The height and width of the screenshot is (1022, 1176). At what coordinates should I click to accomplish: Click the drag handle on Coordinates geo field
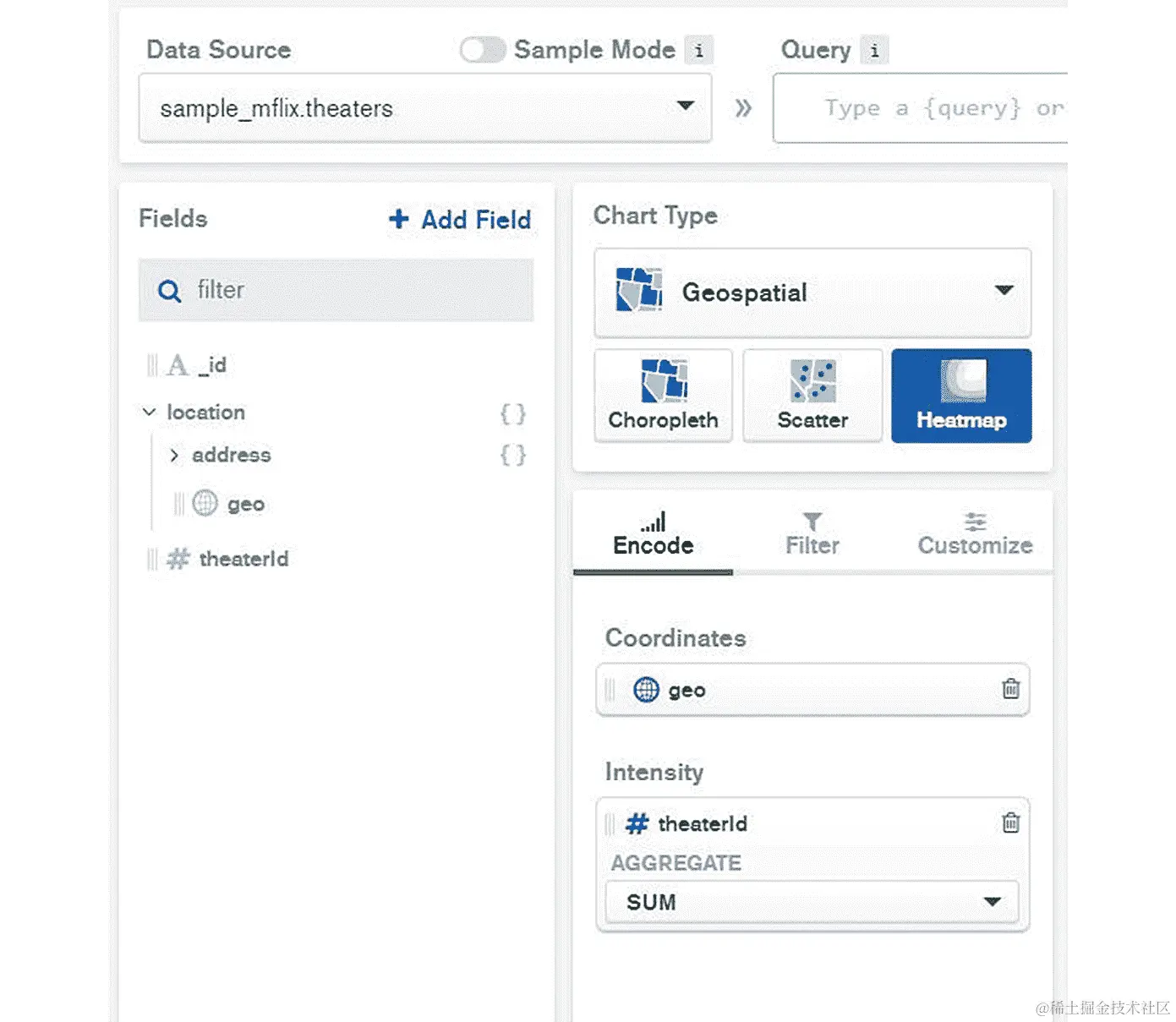[x=610, y=690]
